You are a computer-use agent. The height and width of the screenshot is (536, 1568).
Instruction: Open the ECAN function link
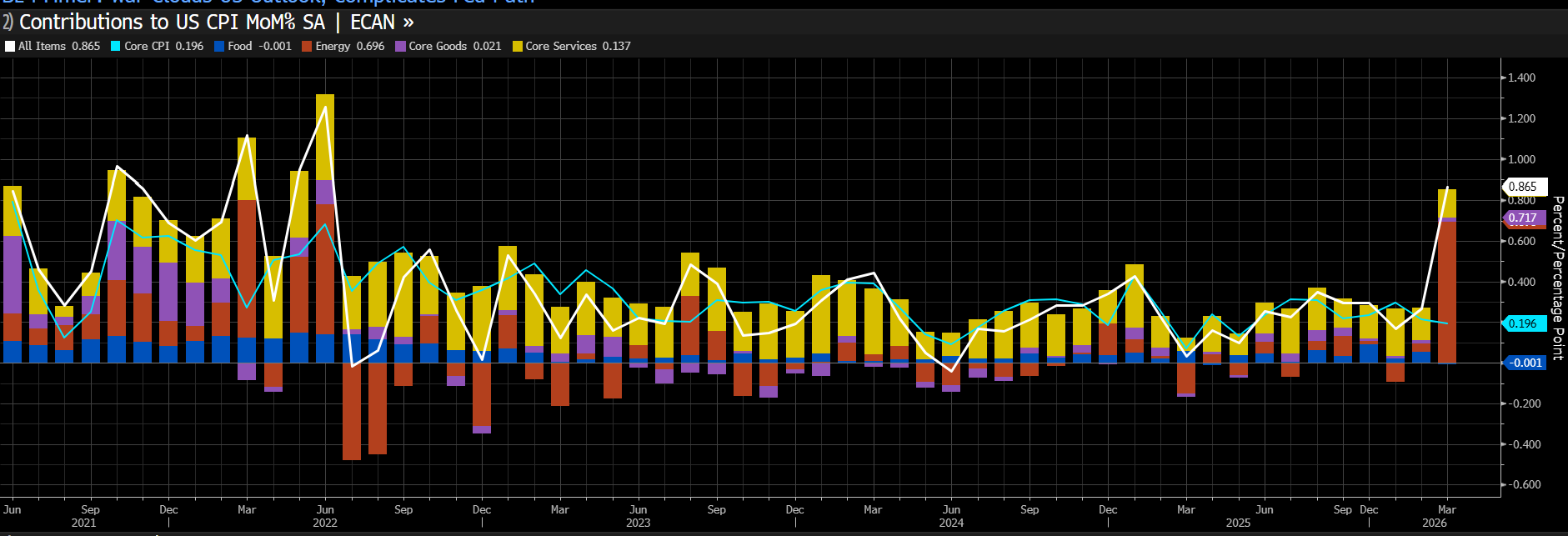[373, 22]
